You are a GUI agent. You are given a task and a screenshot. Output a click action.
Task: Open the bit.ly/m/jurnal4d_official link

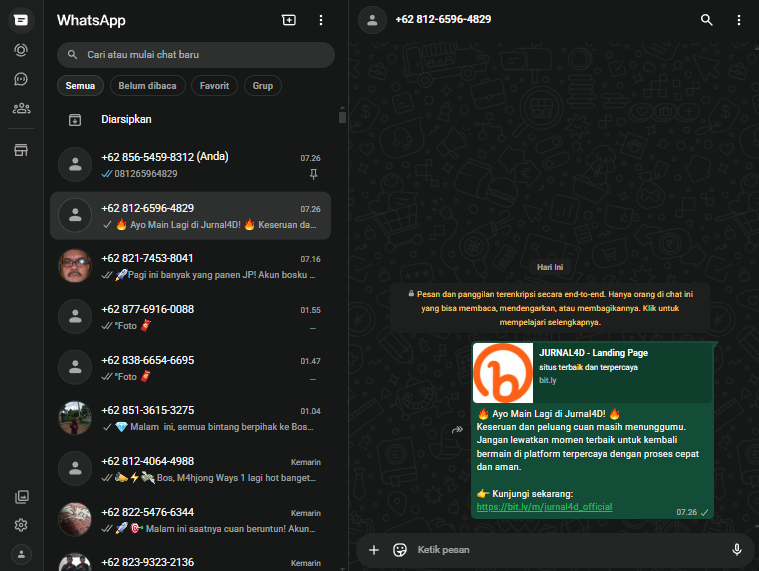click(544, 507)
